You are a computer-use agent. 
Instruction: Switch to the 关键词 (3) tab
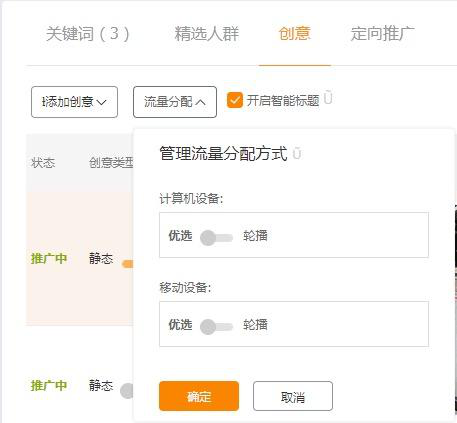point(88,33)
